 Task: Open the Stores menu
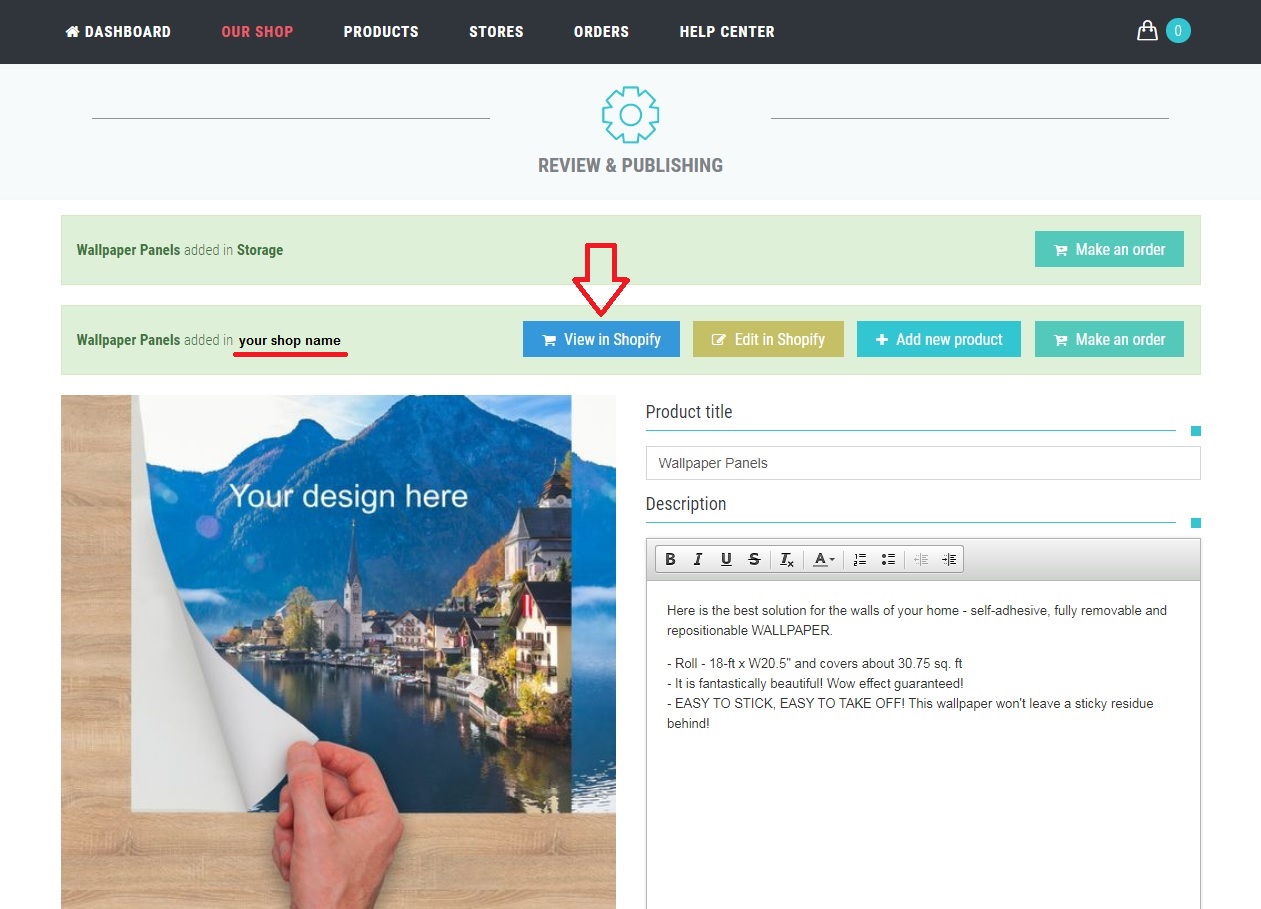[496, 32]
